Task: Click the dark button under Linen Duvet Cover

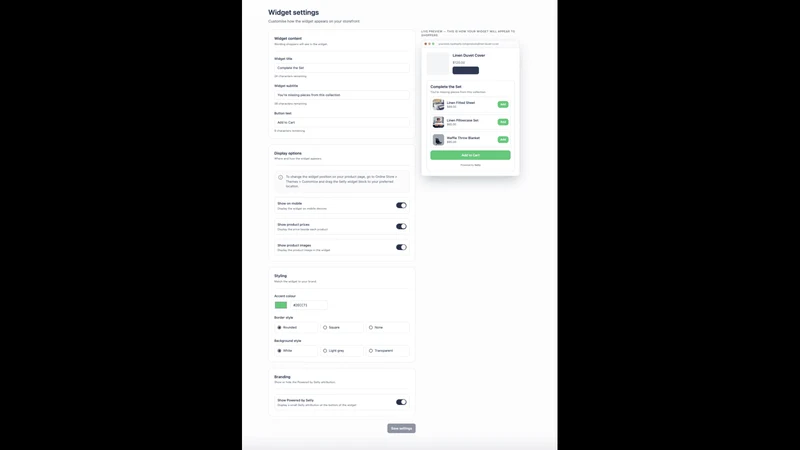Action: pos(465,70)
